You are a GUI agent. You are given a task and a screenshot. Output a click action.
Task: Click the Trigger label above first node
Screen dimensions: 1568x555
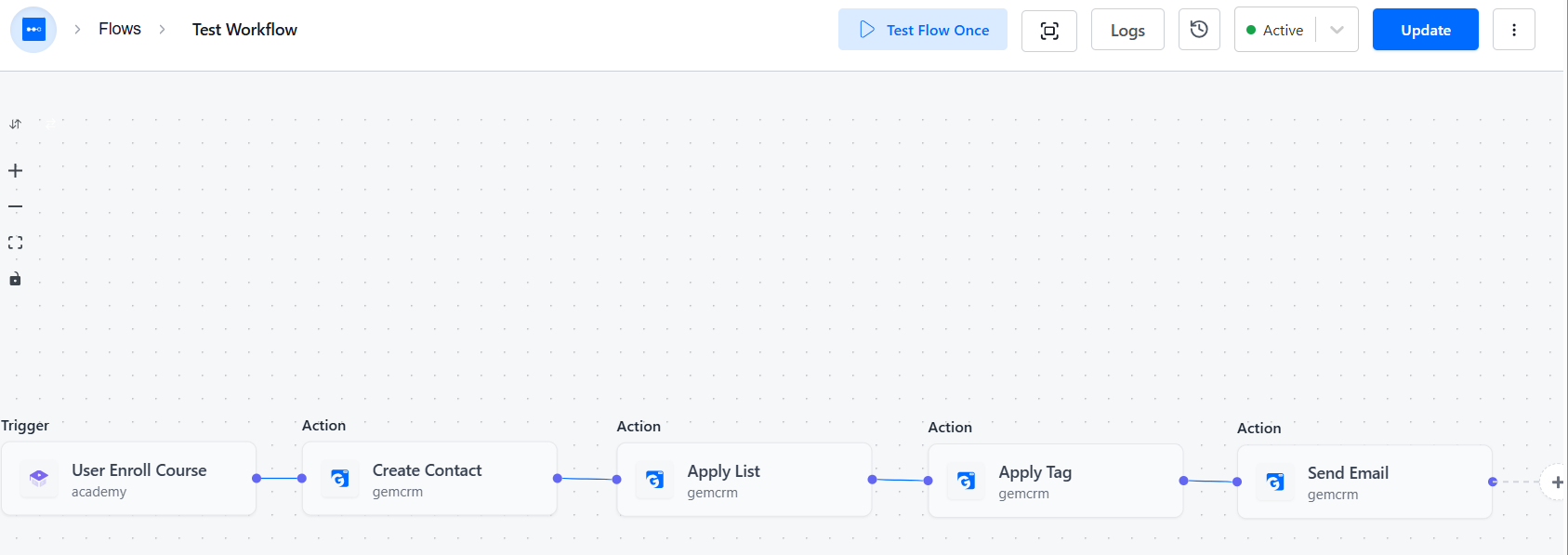pos(25,426)
